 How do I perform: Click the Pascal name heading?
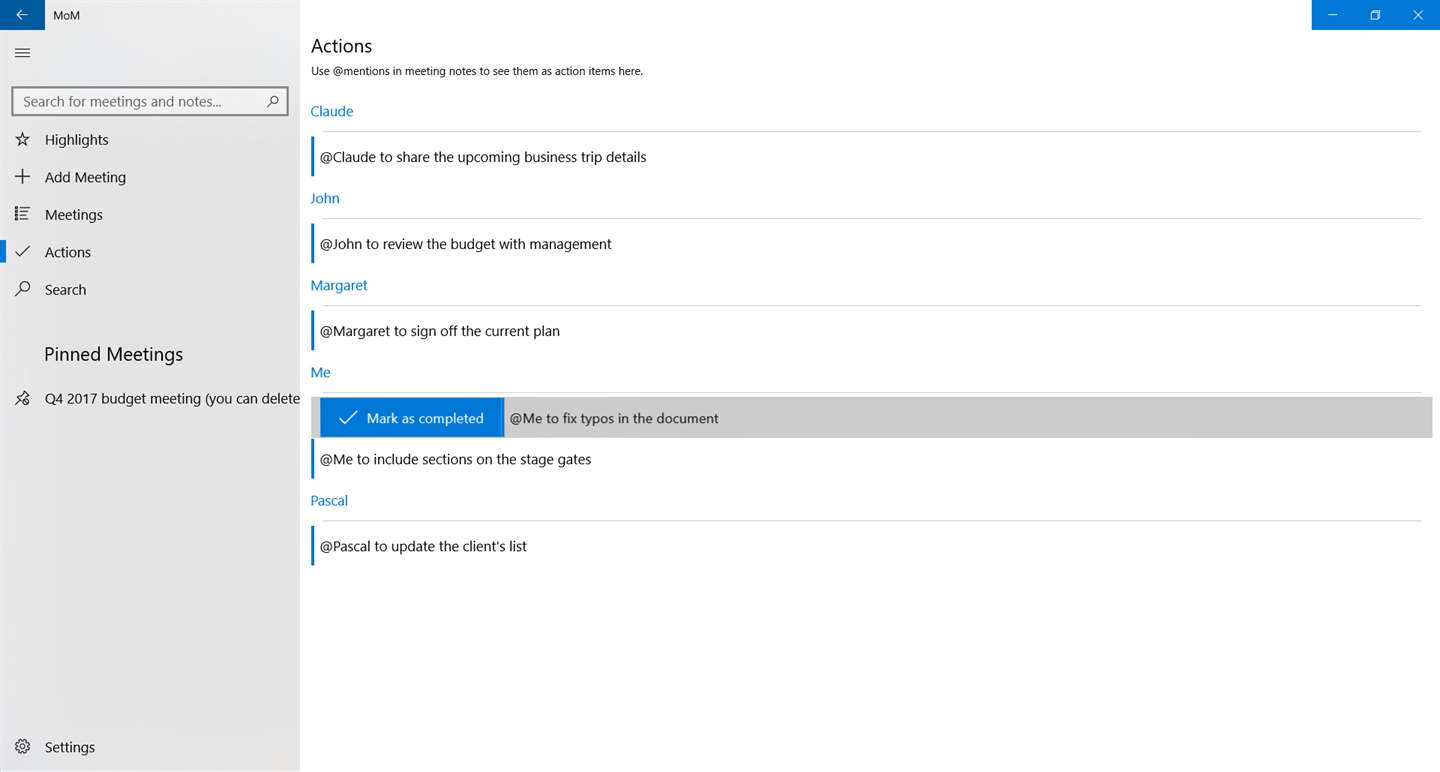coord(329,500)
